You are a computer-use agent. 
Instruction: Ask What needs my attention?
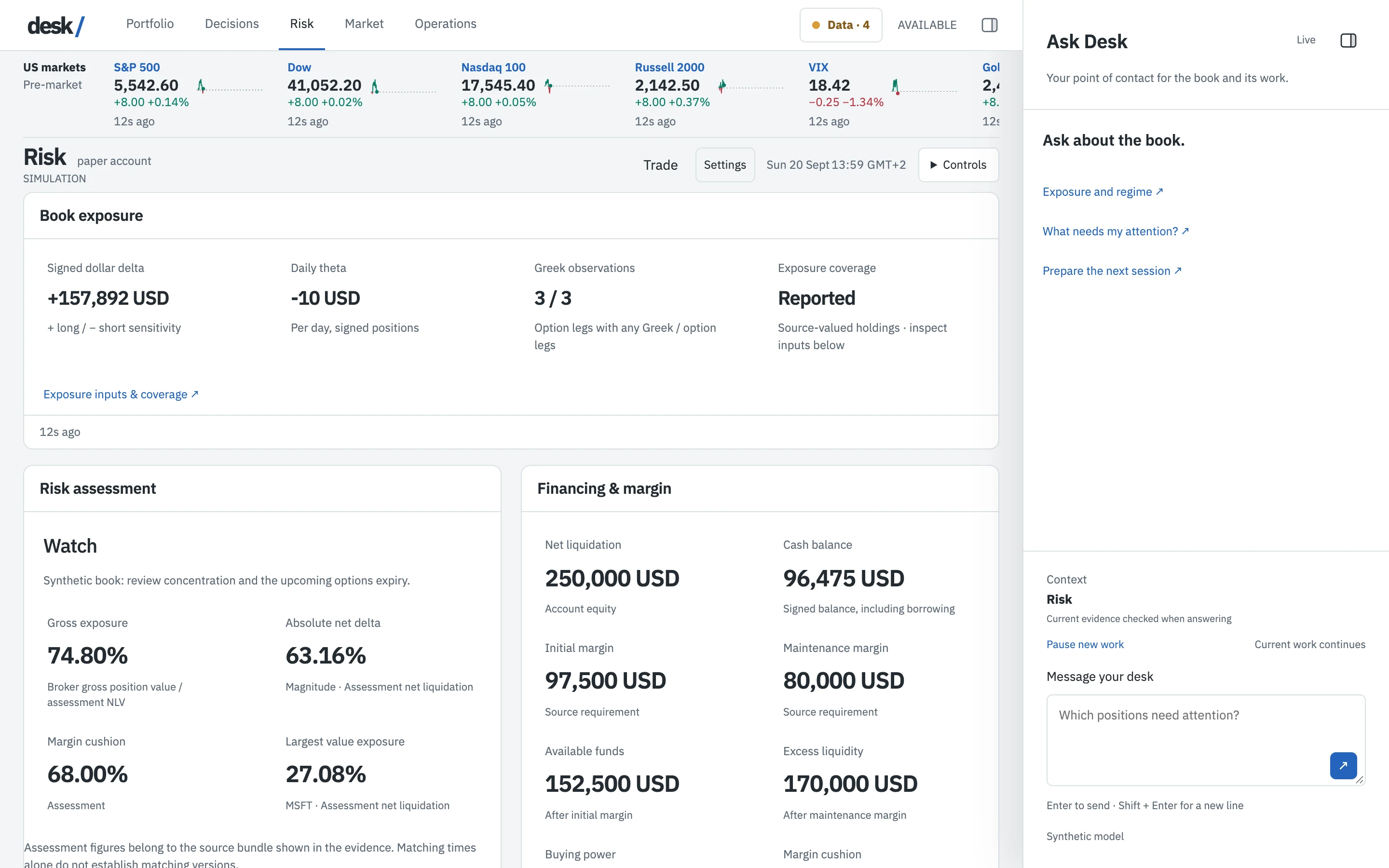point(1115,231)
